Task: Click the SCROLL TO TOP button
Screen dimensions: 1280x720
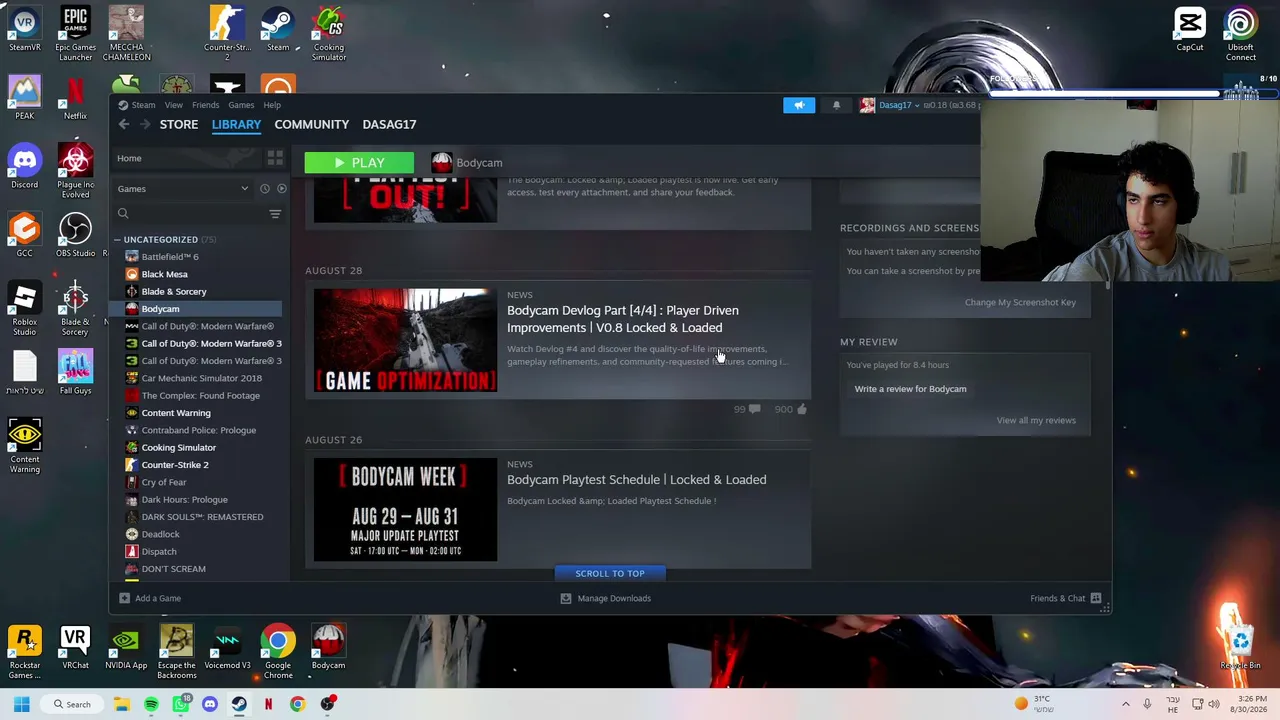Action: tap(610, 574)
